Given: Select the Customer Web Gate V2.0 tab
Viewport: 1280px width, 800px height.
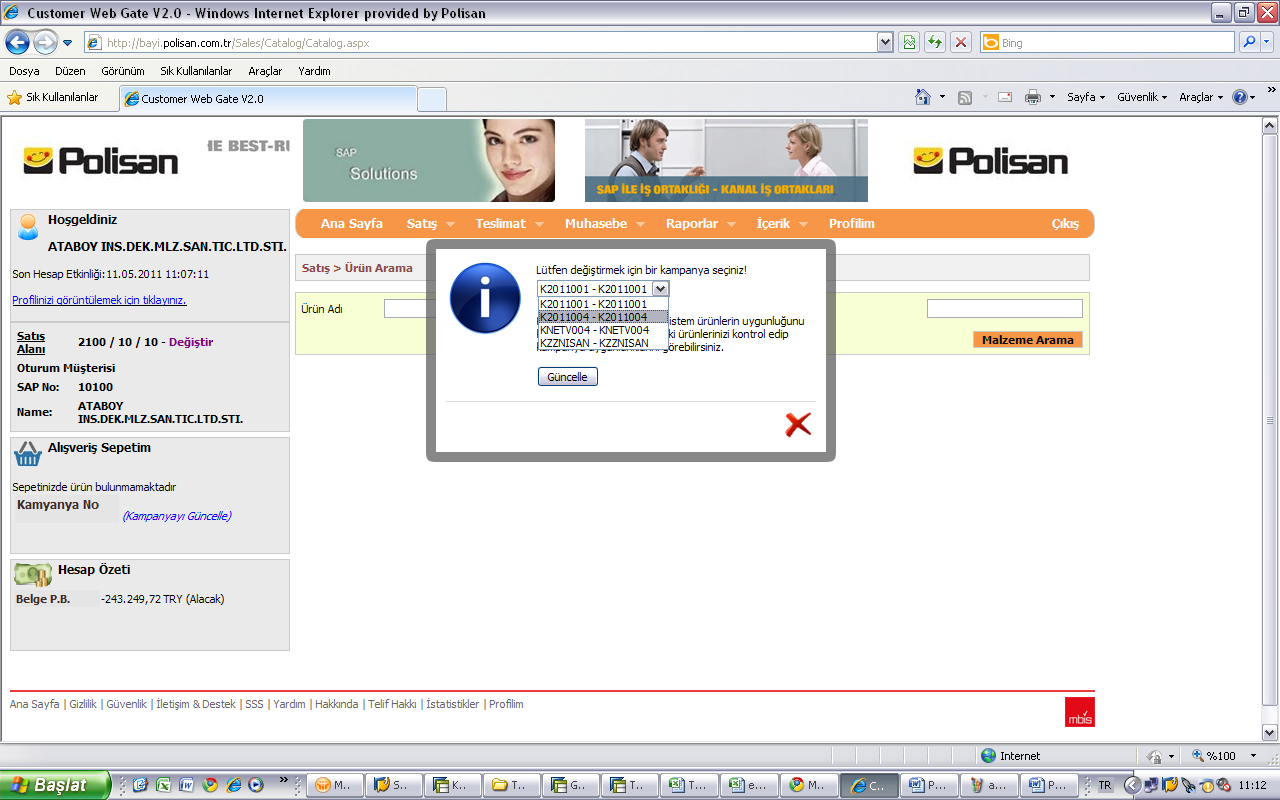Looking at the screenshot, I should point(267,99).
